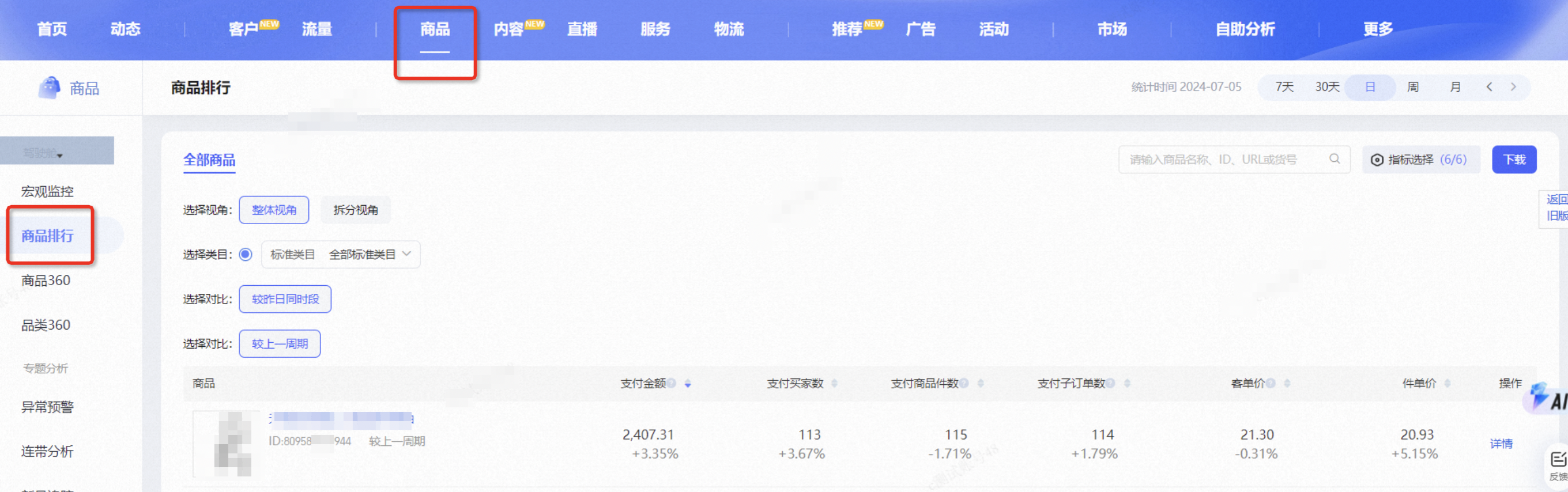The width and height of the screenshot is (1568, 492).
Task: Open 宏观监控 in sidebar
Action: [47, 192]
